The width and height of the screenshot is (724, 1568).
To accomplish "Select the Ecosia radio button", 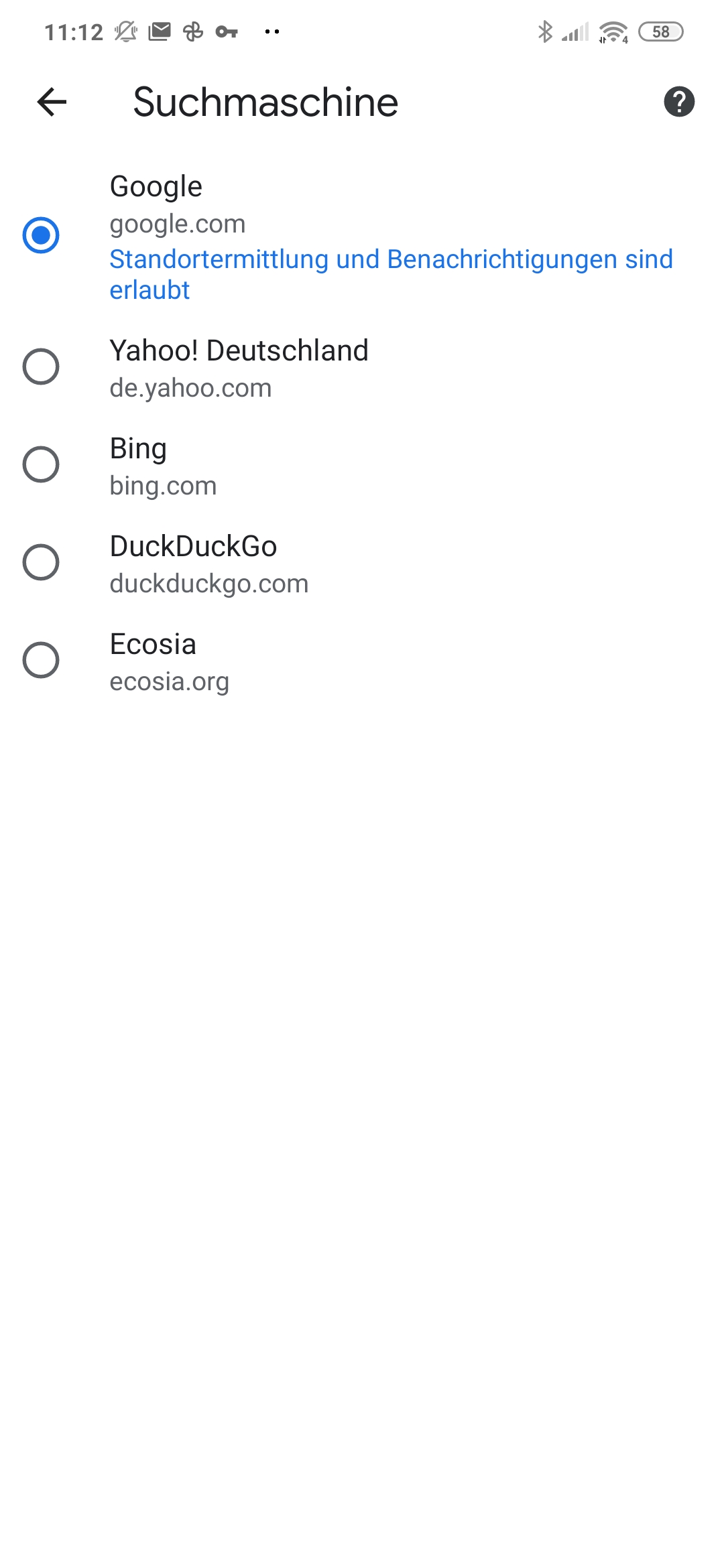I will [x=41, y=660].
